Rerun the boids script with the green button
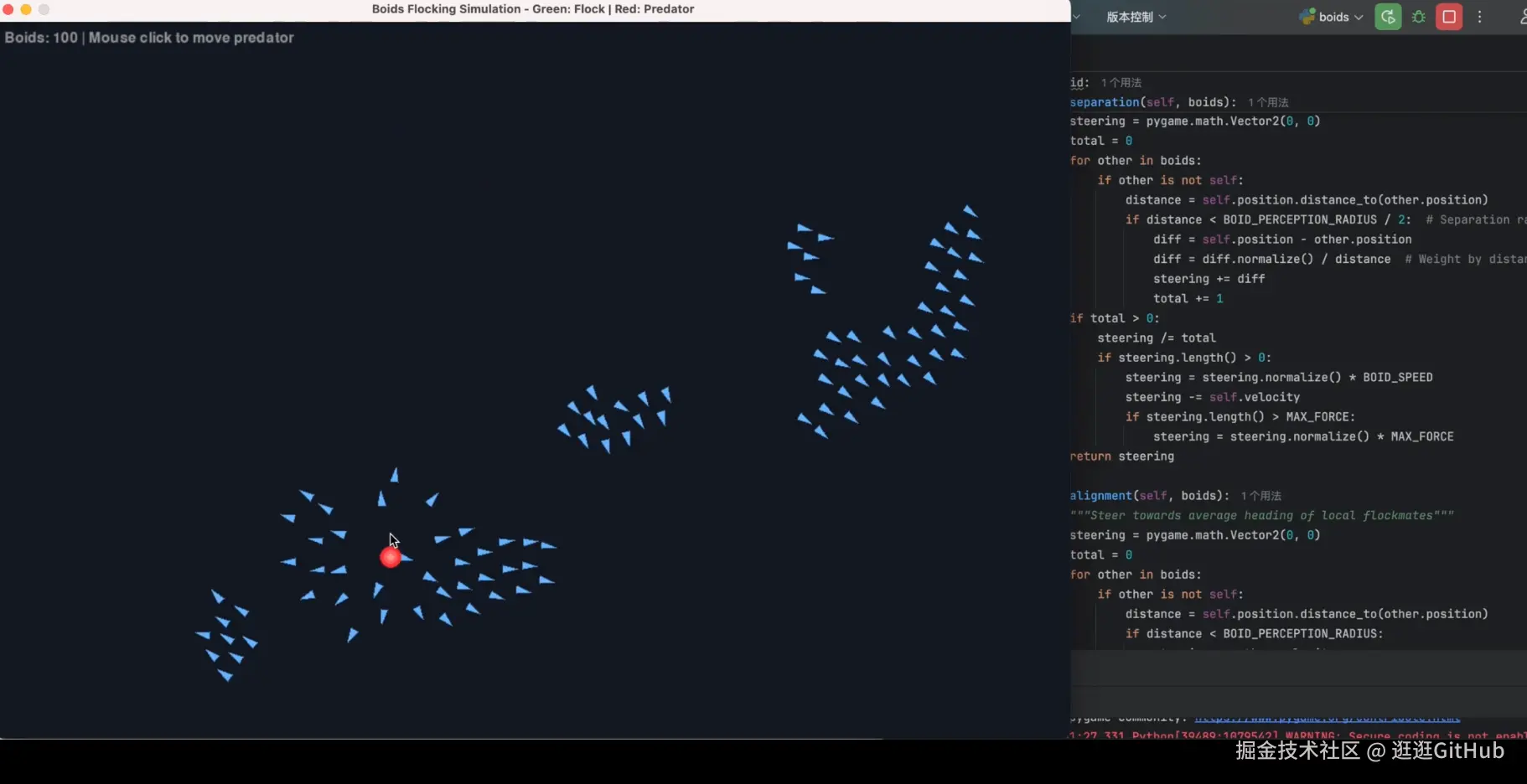Screen dimensions: 1527x784 [x=1388, y=17]
